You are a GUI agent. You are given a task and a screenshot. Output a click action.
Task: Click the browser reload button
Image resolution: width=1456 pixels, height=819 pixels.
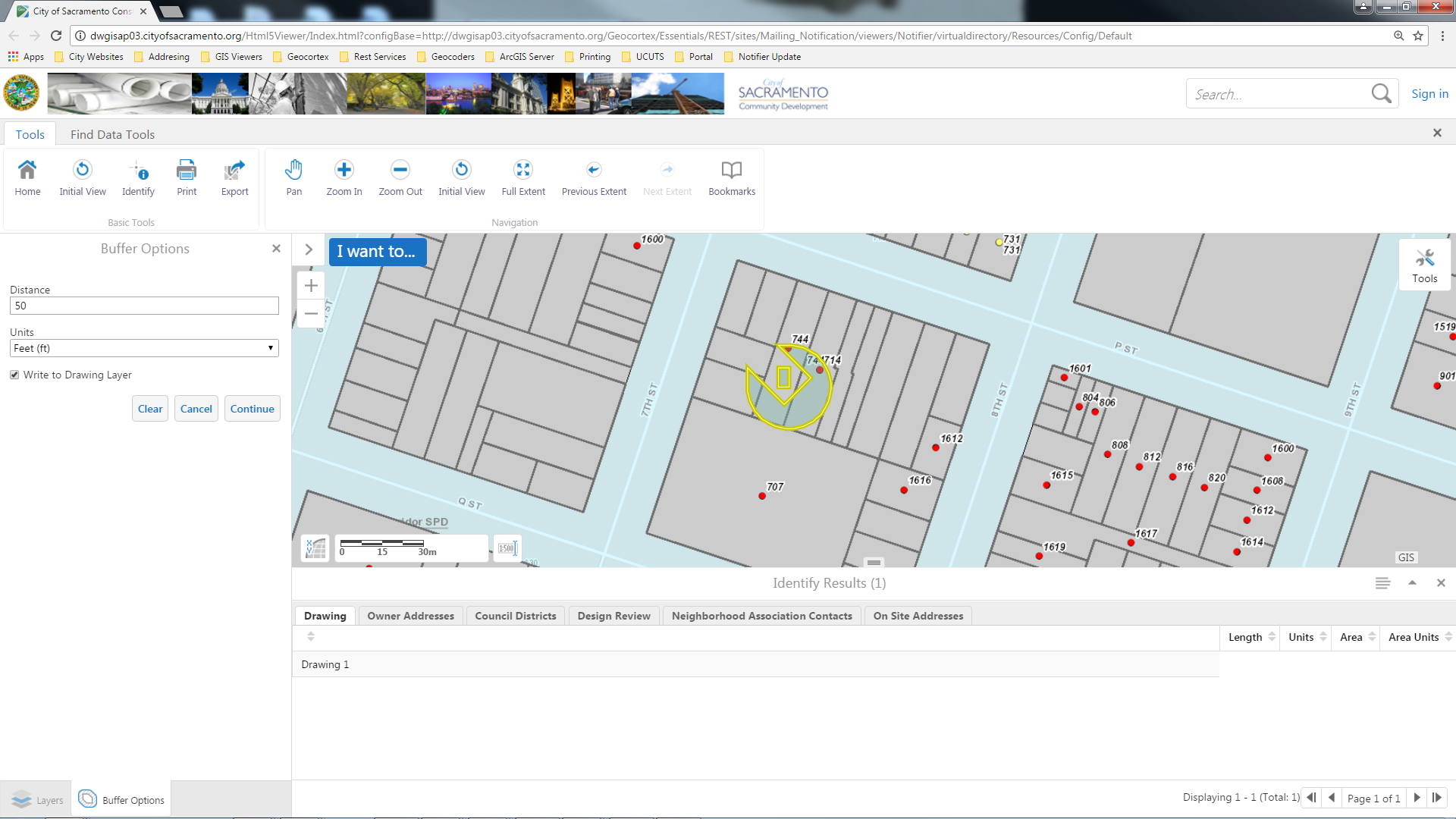[x=56, y=36]
